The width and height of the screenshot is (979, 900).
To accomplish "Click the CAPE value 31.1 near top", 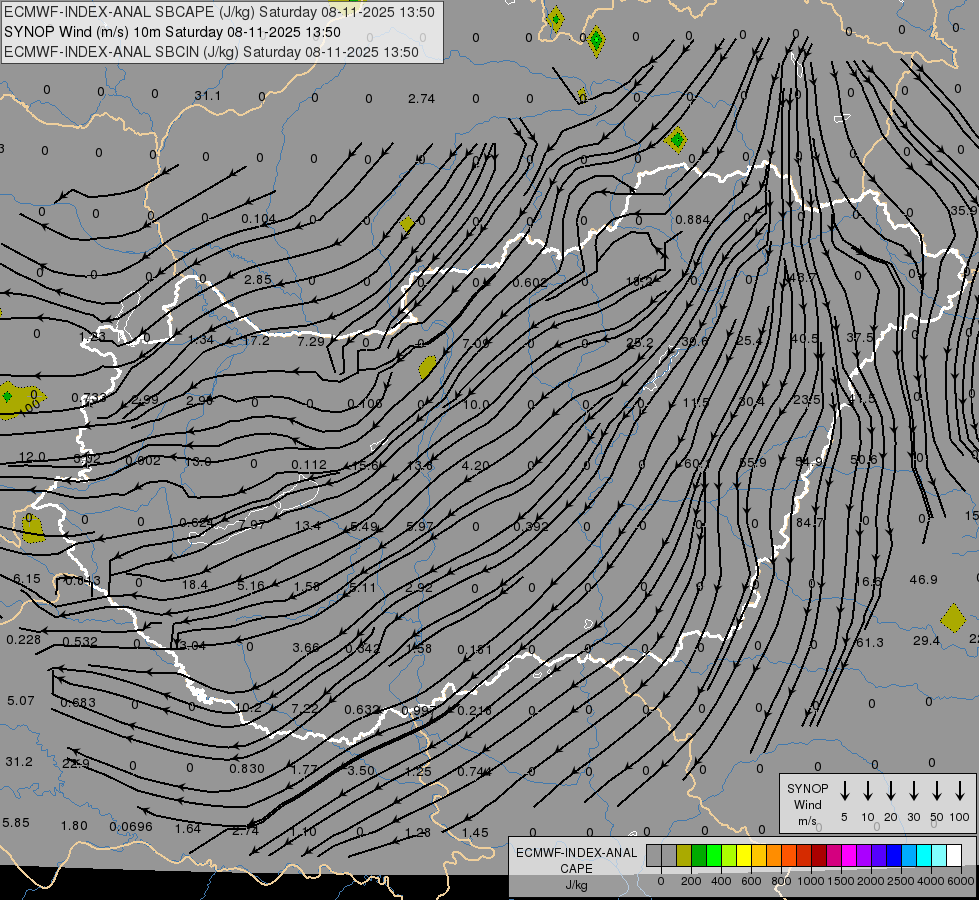I will tap(207, 96).
